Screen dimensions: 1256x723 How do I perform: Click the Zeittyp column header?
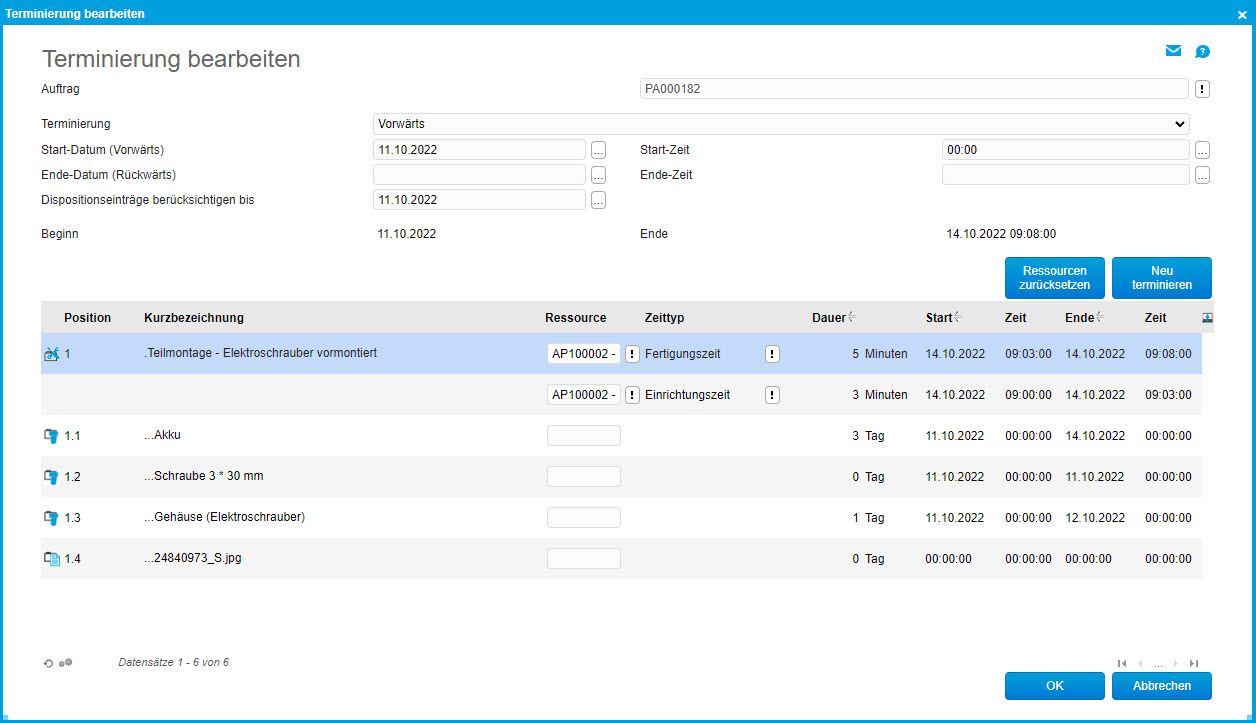pos(665,318)
